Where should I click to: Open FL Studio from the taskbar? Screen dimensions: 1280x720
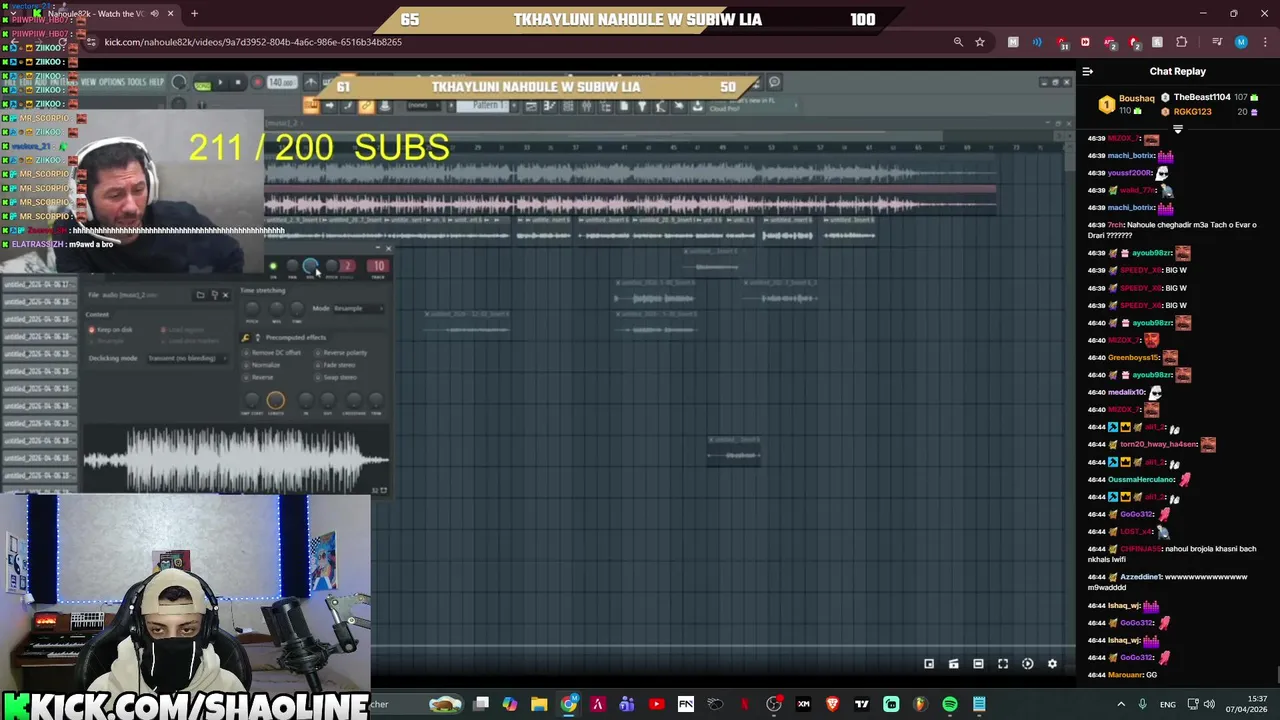920,704
